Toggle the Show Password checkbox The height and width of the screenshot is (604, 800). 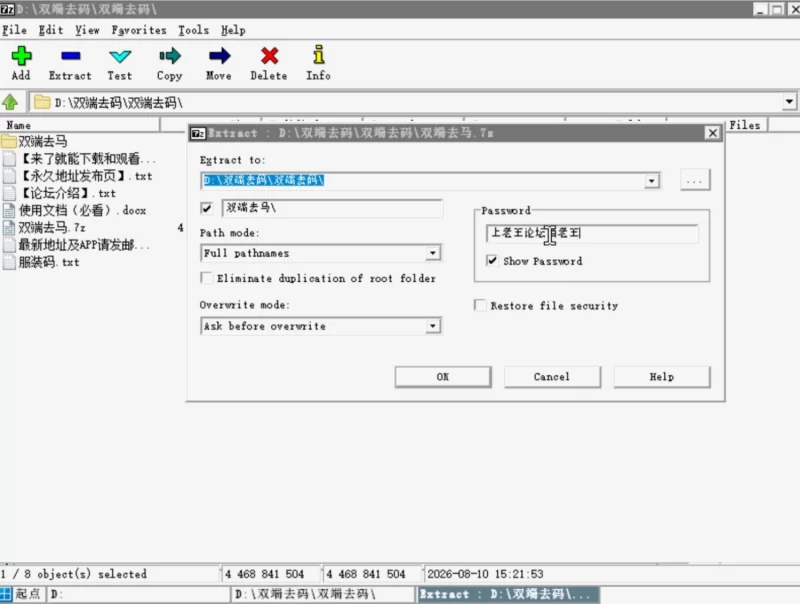pos(492,261)
